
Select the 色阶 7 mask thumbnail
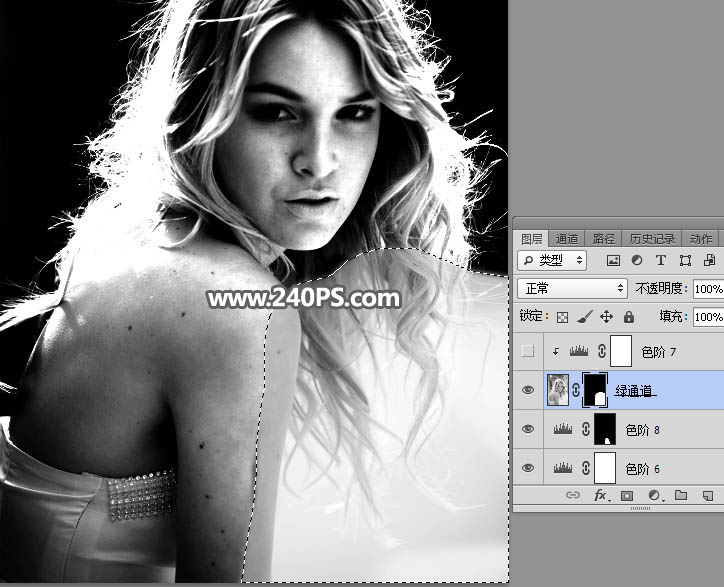pyautogui.click(x=621, y=351)
